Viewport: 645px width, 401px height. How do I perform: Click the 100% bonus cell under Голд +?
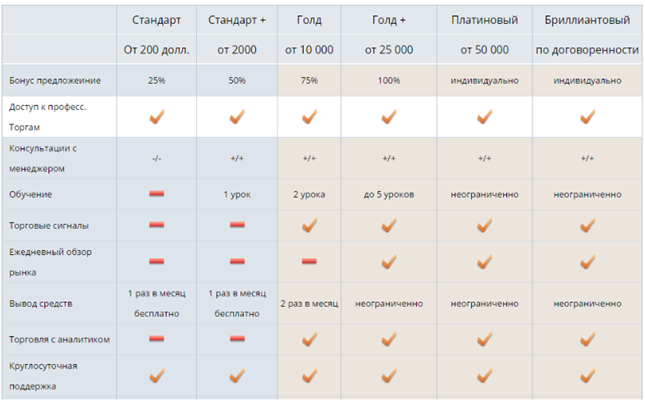pyautogui.click(x=387, y=79)
